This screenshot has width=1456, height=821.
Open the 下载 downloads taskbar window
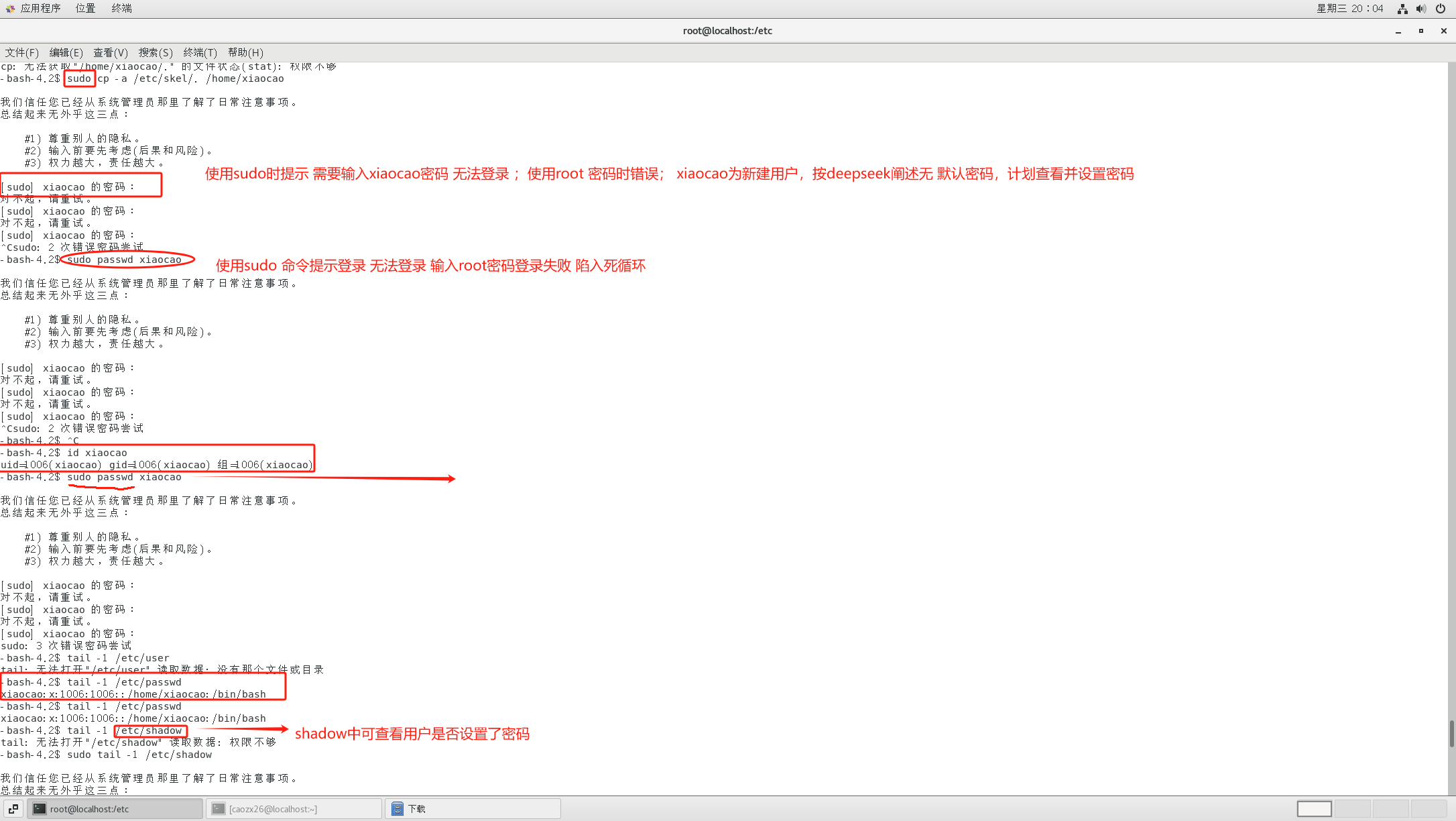coord(473,809)
